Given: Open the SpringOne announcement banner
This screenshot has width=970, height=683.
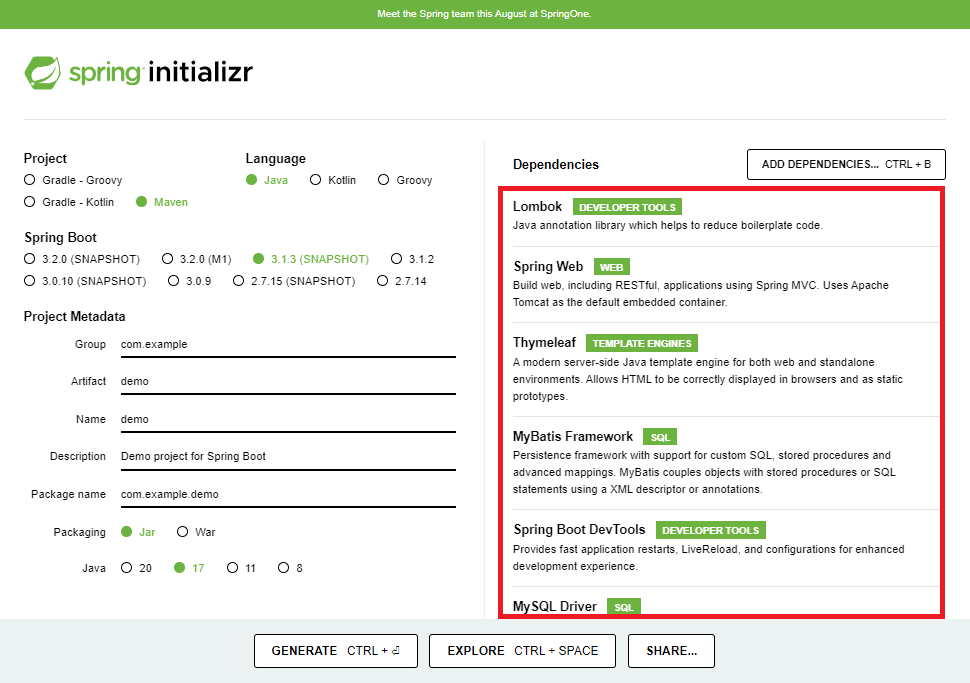Looking at the screenshot, I should (x=484, y=14).
